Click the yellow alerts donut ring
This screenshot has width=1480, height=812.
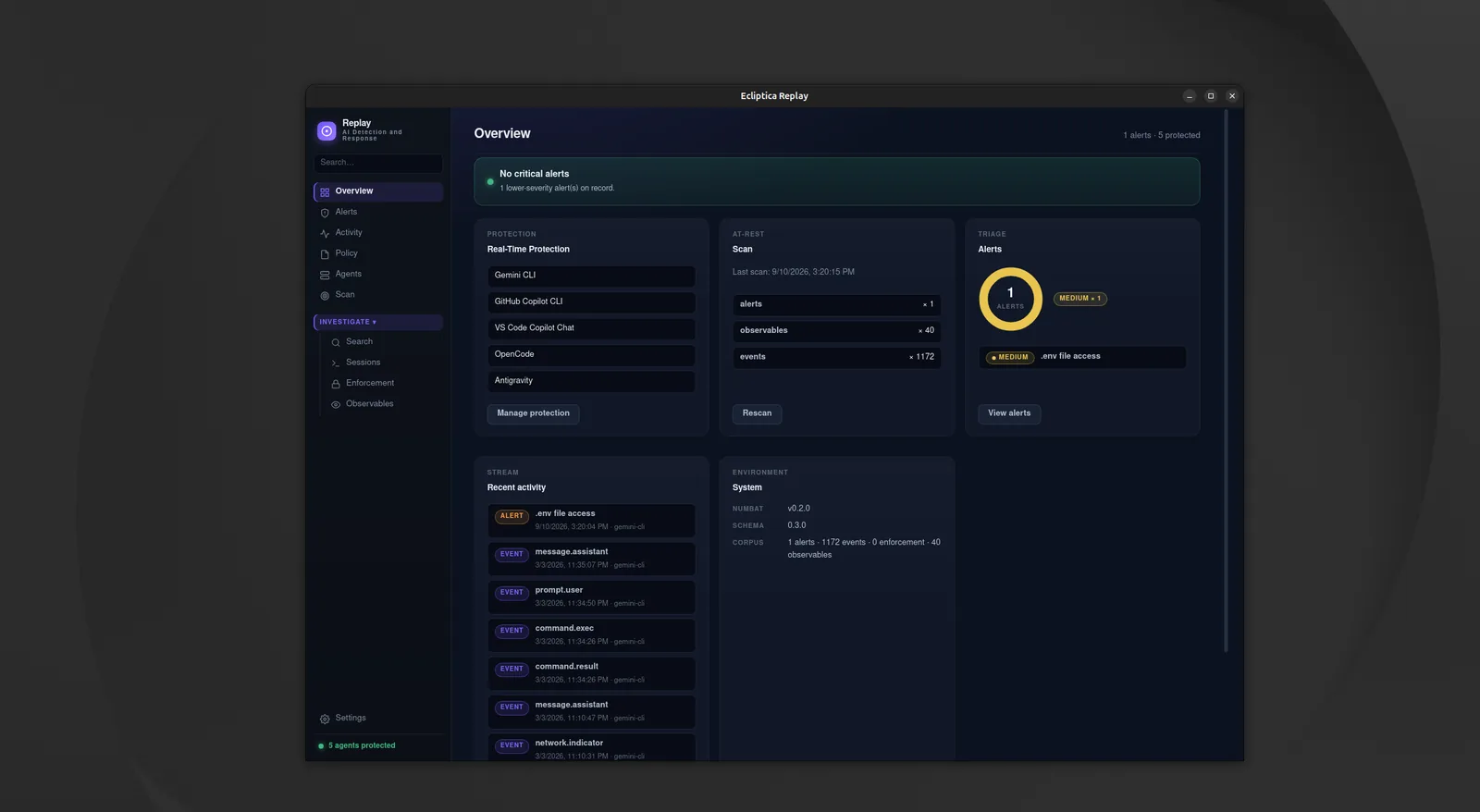pyautogui.click(x=1010, y=299)
